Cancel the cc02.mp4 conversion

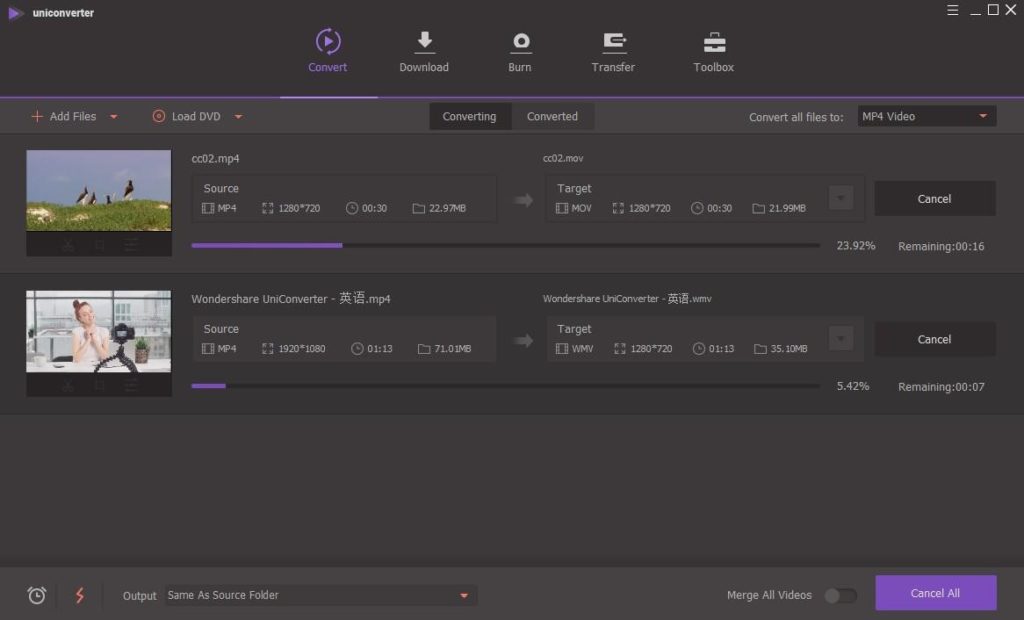(934, 198)
